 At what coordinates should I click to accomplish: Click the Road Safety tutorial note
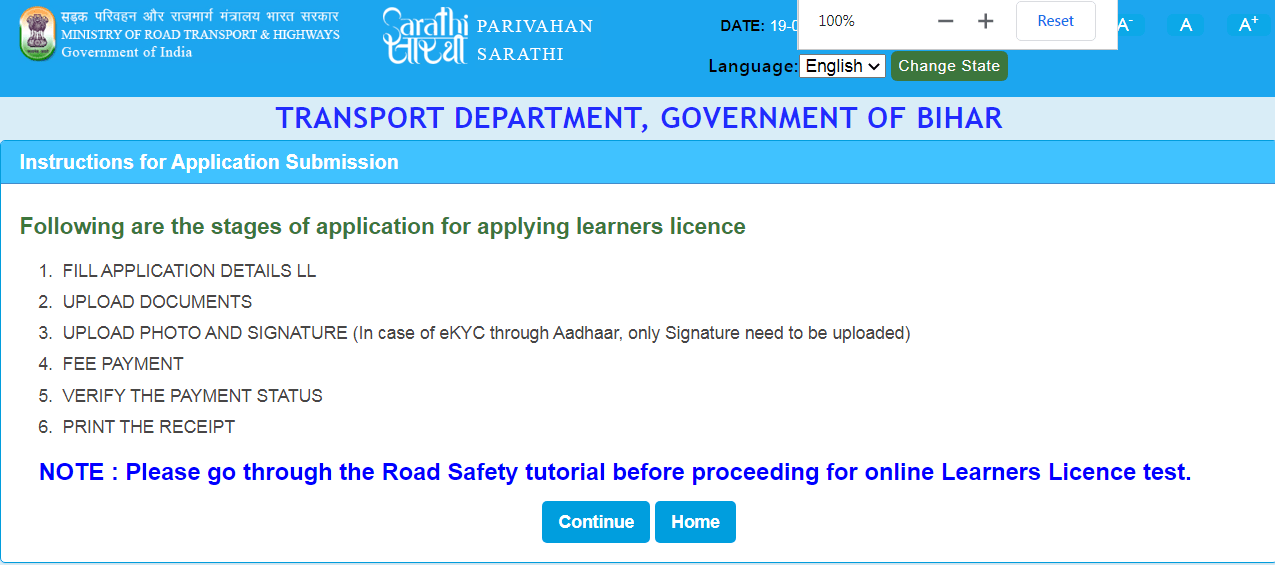(615, 472)
